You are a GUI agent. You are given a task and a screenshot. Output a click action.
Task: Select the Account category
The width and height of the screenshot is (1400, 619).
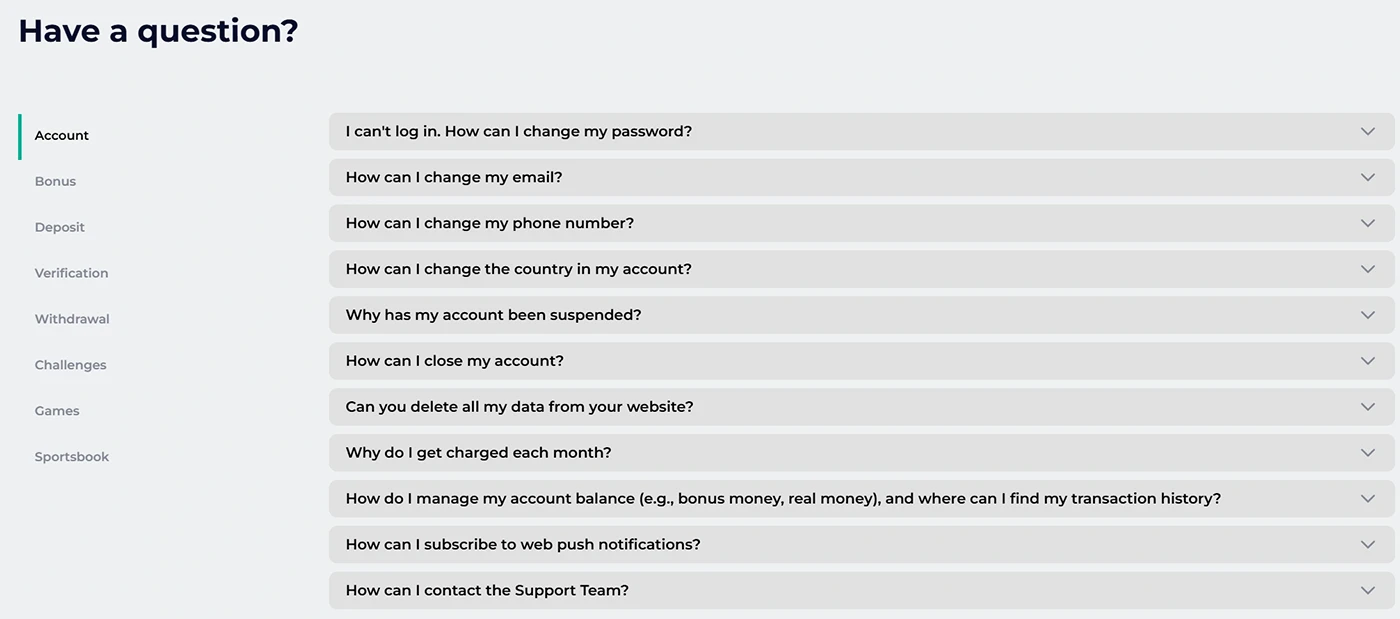point(61,135)
